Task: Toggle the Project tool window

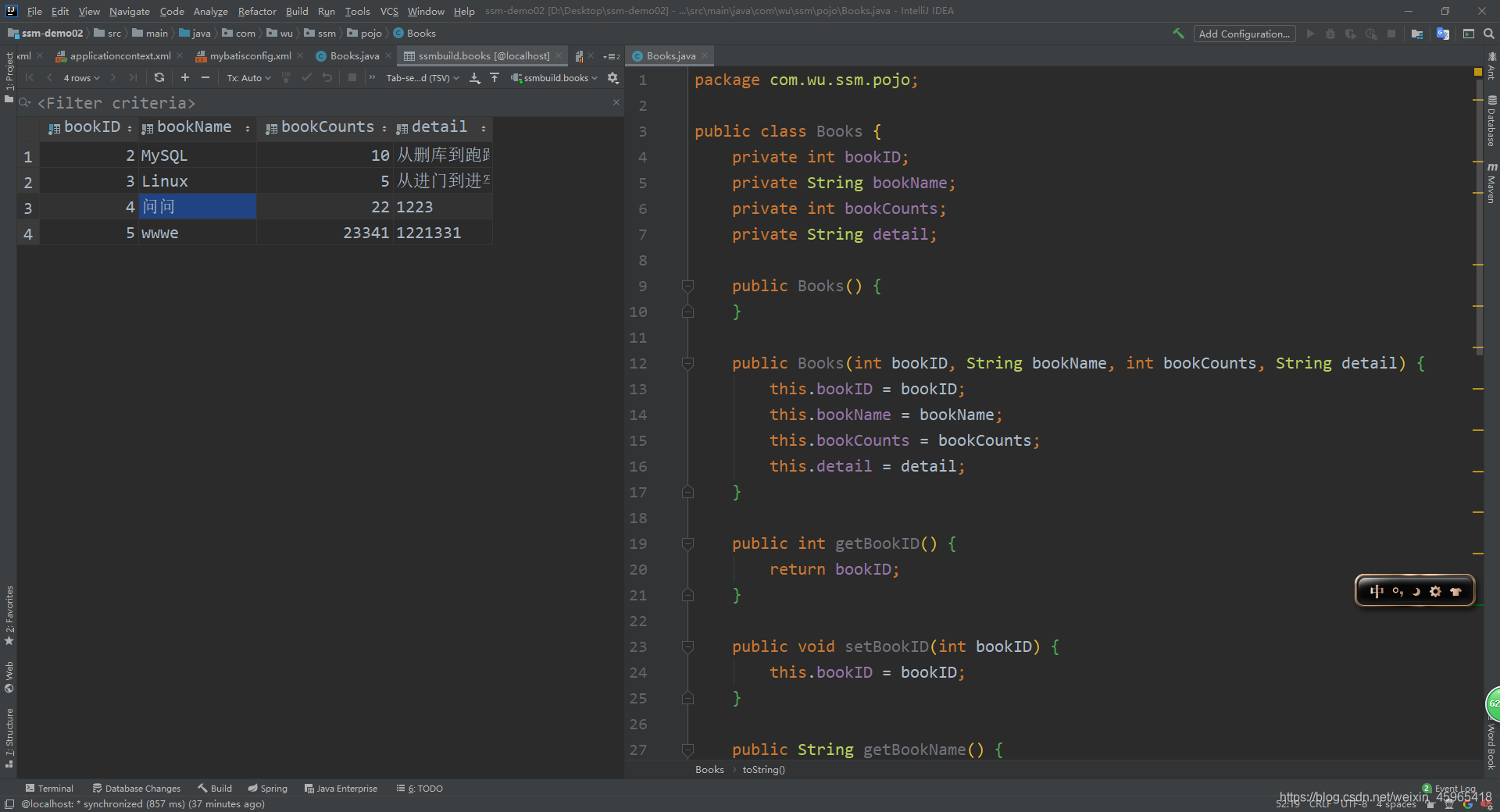Action: tap(9, 77)
